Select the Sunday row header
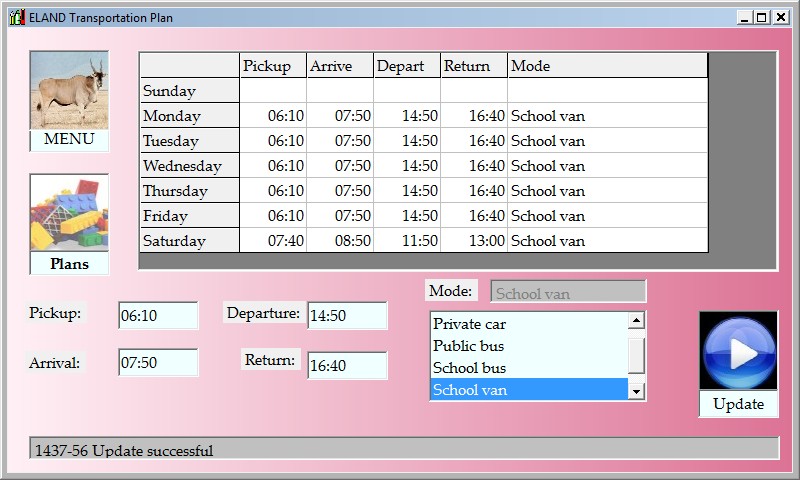This screenshot has height=480, width=800. 189,91
